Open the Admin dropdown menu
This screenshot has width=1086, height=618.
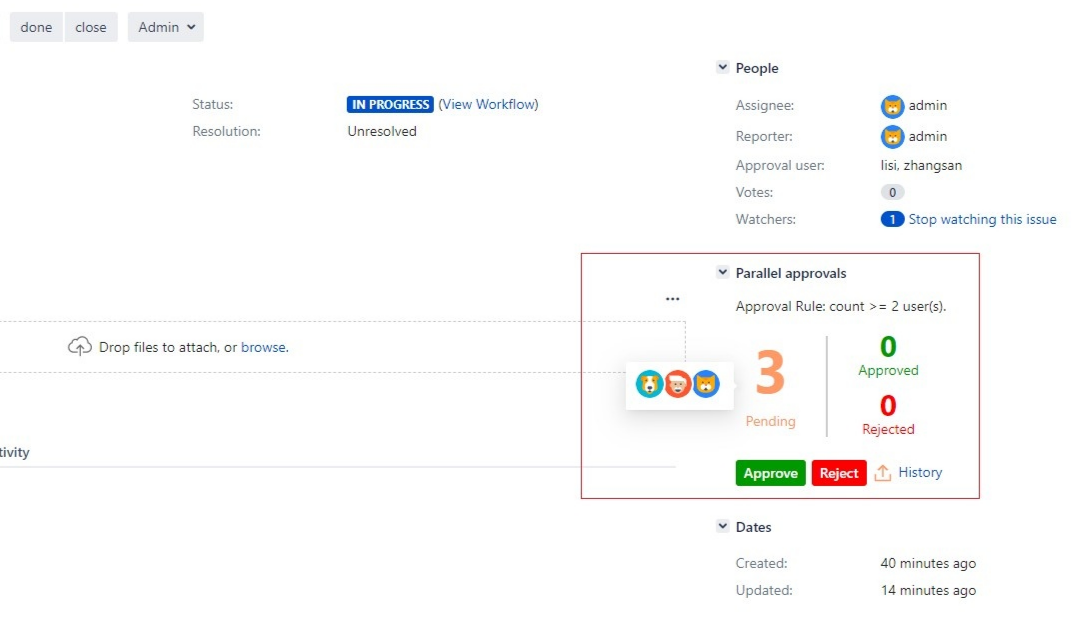coord(166,27)
